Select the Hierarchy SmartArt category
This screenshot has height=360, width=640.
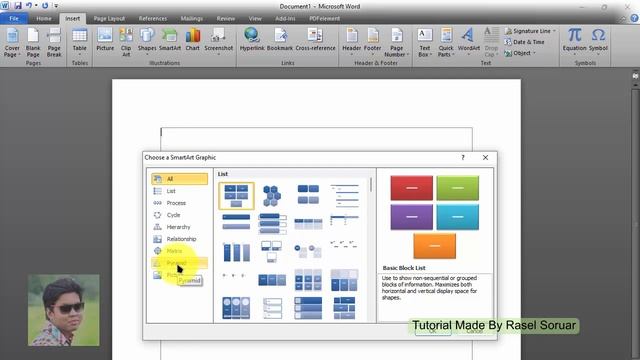(x=179, y=227)
